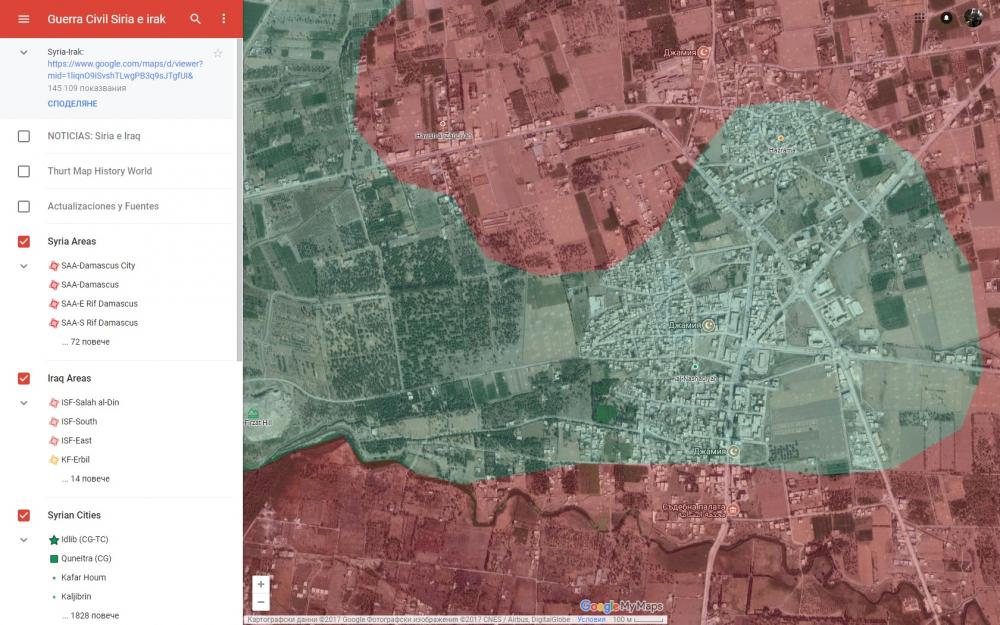Open the hamburger menu in the header
The width and height of the screenshot is (1000, 625).
click(x=24, y=19)
